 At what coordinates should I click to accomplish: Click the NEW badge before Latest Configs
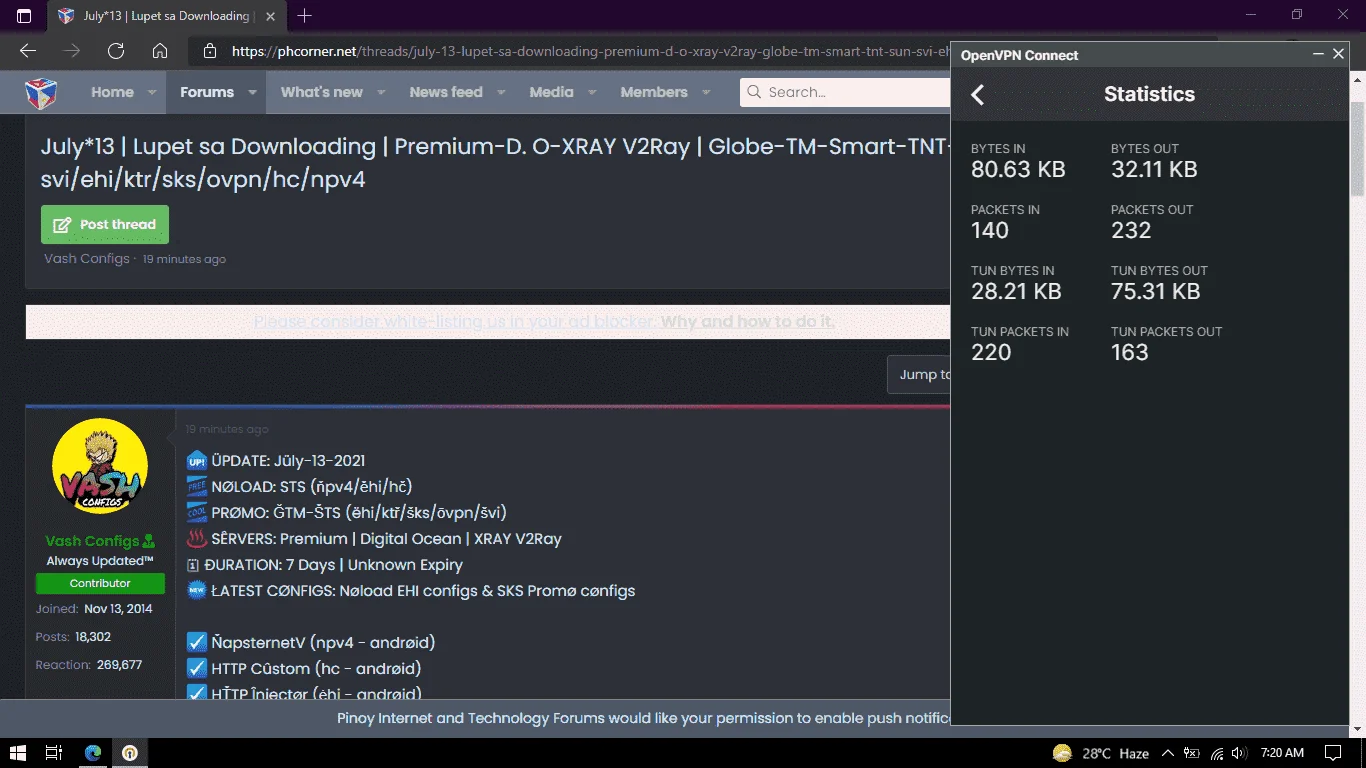[x=197, y=590]
